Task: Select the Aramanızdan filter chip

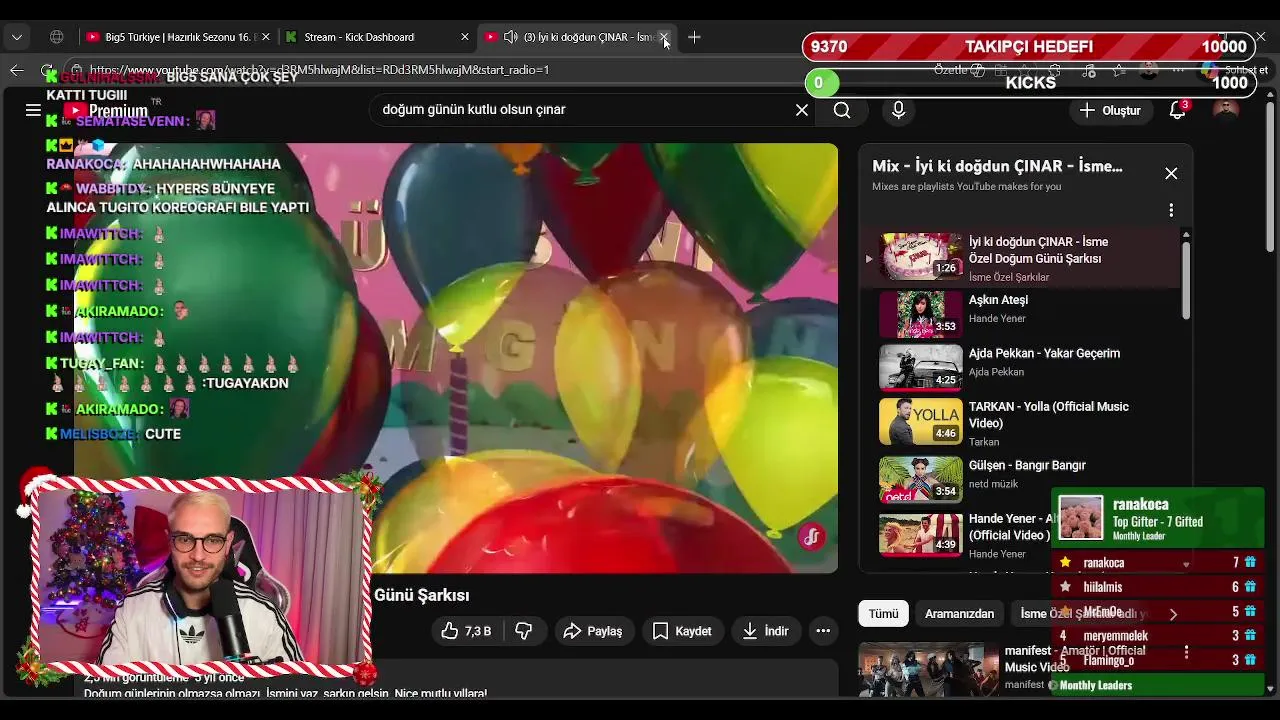Action: click(959, 614)
